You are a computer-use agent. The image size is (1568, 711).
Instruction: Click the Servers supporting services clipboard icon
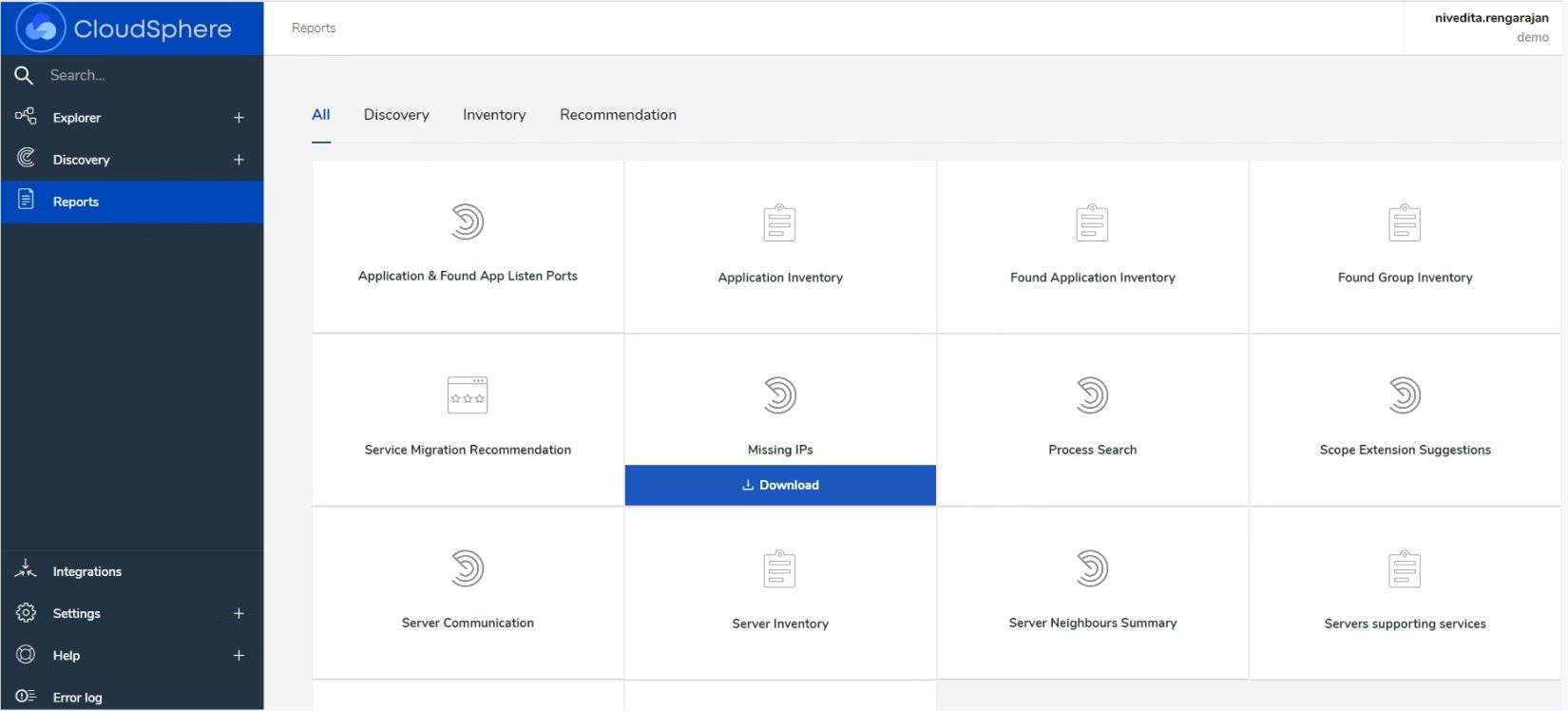click(1405, 569)
